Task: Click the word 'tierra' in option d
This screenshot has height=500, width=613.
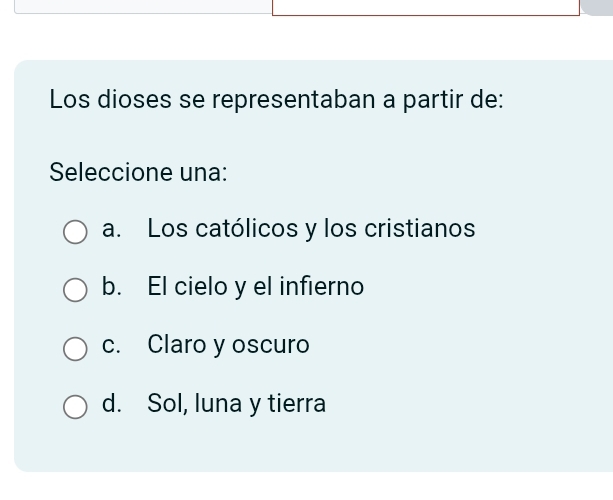Action: tap(298, 404)
